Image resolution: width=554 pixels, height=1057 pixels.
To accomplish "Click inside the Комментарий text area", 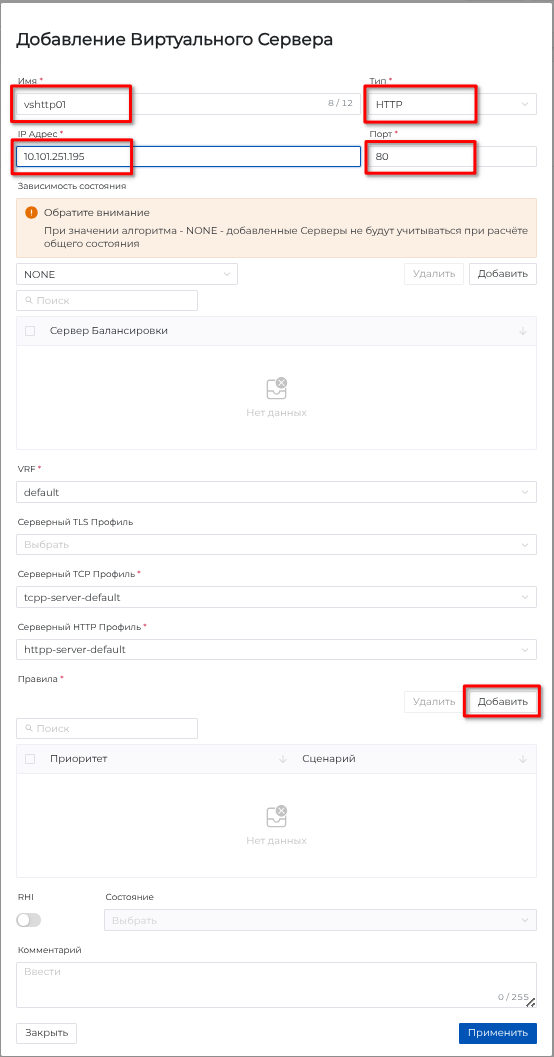I will [276, 985].
